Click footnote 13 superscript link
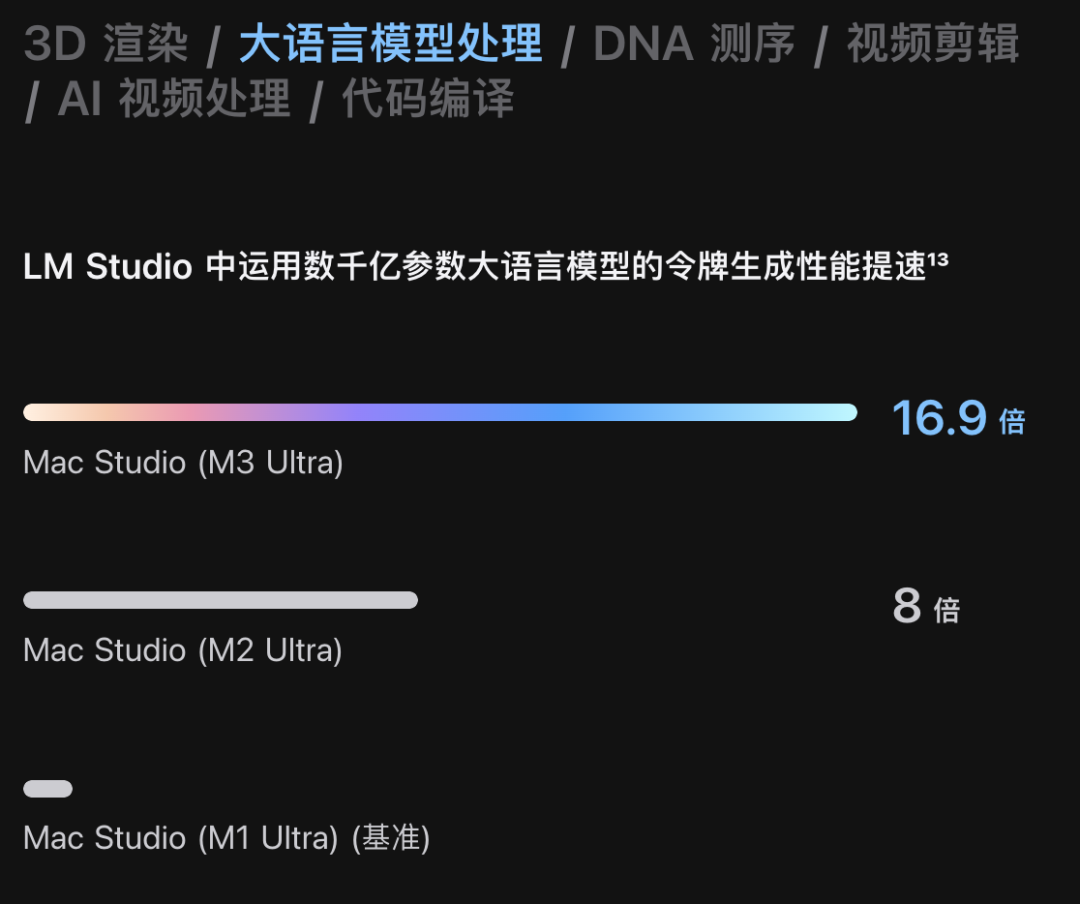Viewport: 1080px width, 904px height. [937, 260]
